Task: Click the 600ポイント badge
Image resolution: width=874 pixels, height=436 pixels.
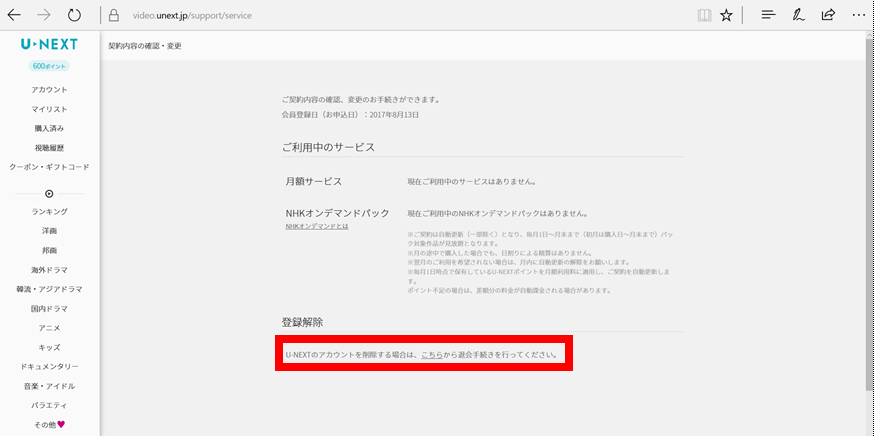Action: tap(49, 66)
